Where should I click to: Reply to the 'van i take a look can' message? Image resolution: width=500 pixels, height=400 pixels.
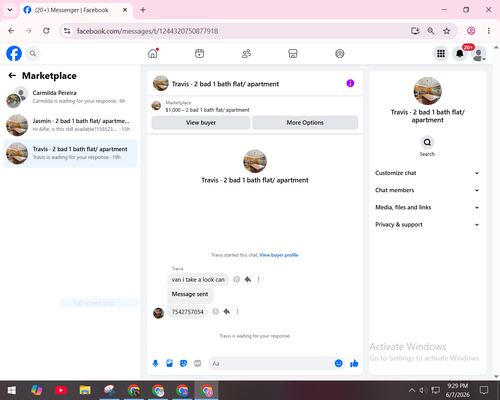point(248,279)
